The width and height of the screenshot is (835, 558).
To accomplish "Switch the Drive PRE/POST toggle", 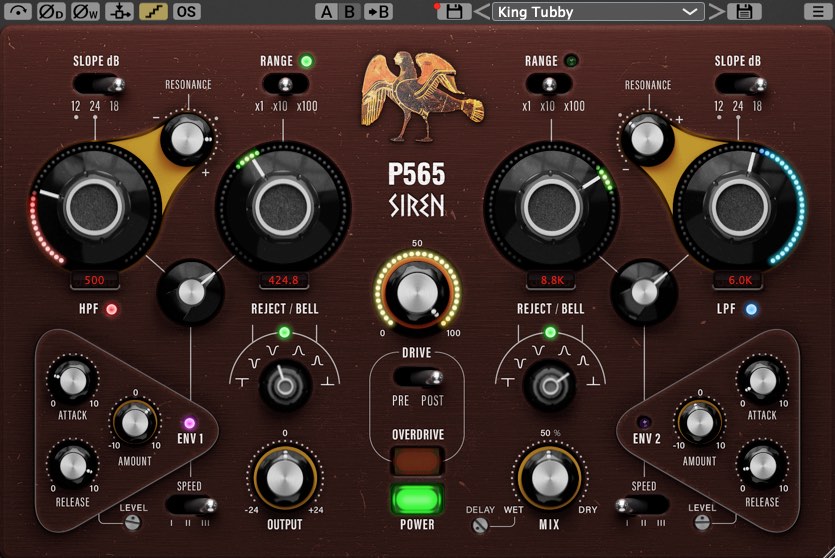I will (418, 378).
